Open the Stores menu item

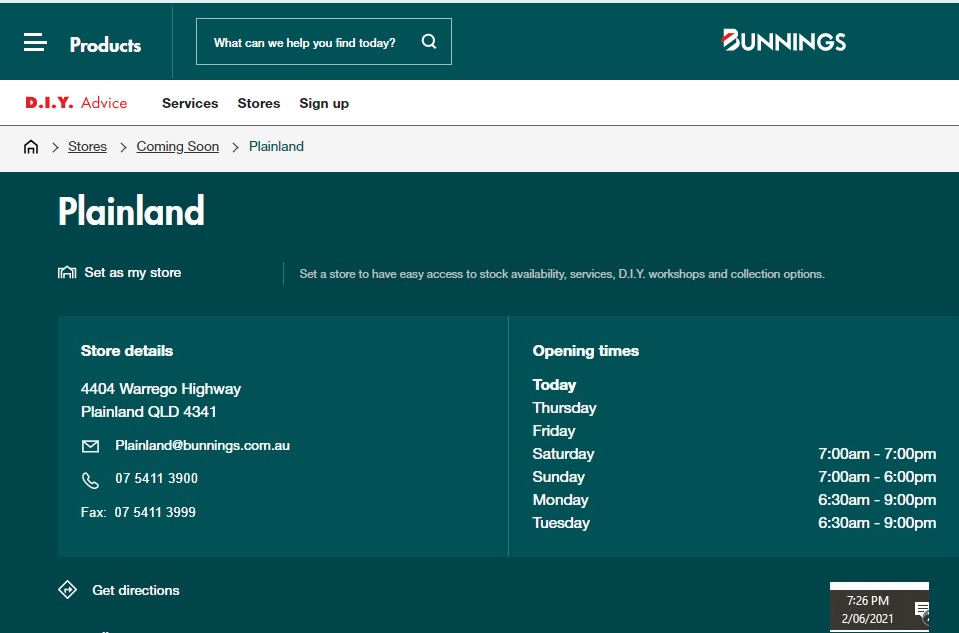259,103
